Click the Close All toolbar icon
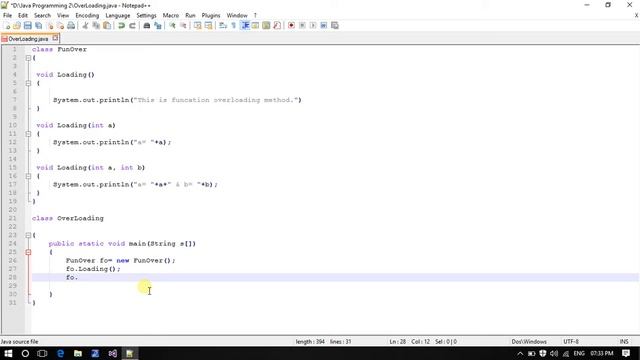Screen dimensions: 640x360 pyautogui.click(x=60, y=25)
